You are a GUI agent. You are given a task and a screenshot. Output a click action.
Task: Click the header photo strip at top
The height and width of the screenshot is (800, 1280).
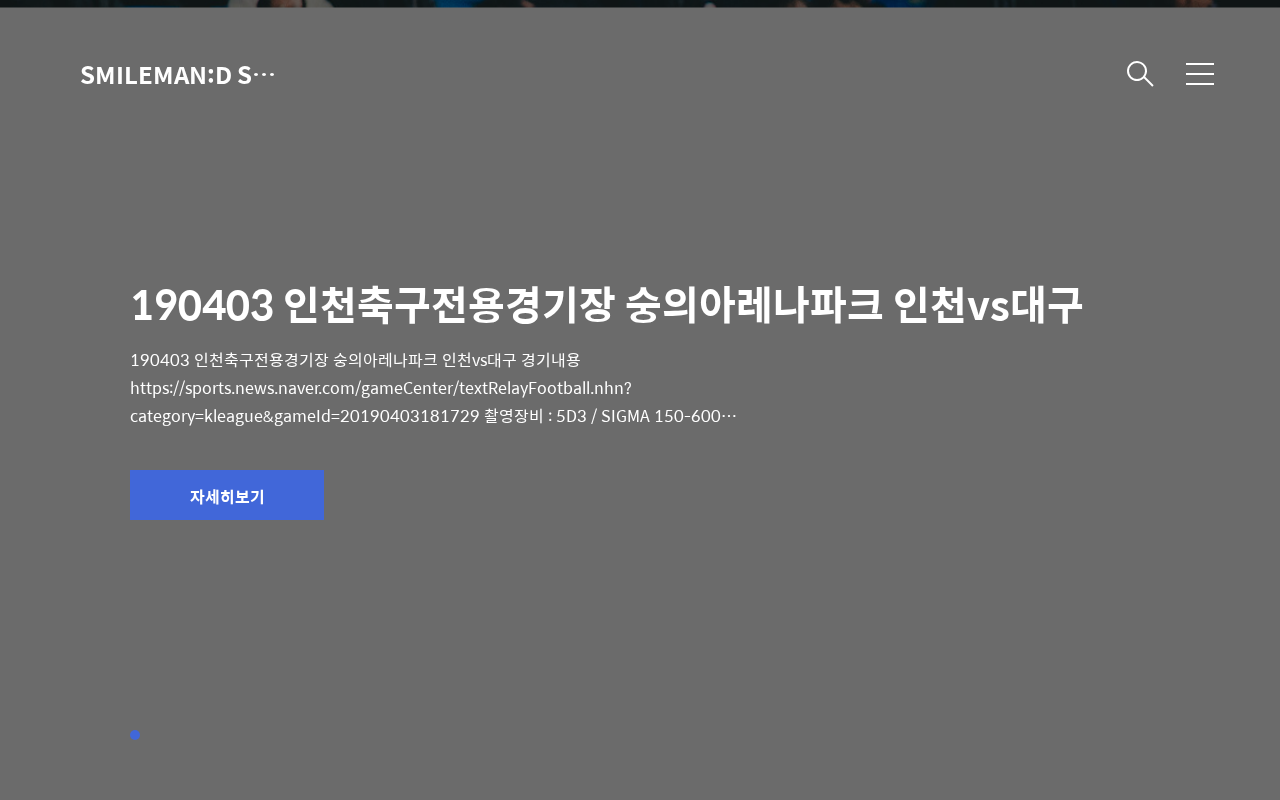click(x=640, y=4)
